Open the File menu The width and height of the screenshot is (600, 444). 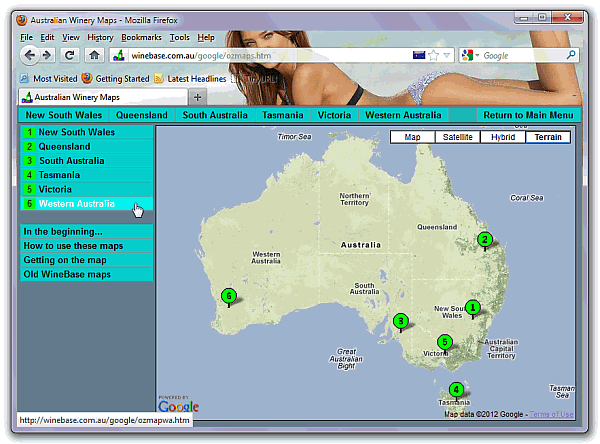click(26, 38)
